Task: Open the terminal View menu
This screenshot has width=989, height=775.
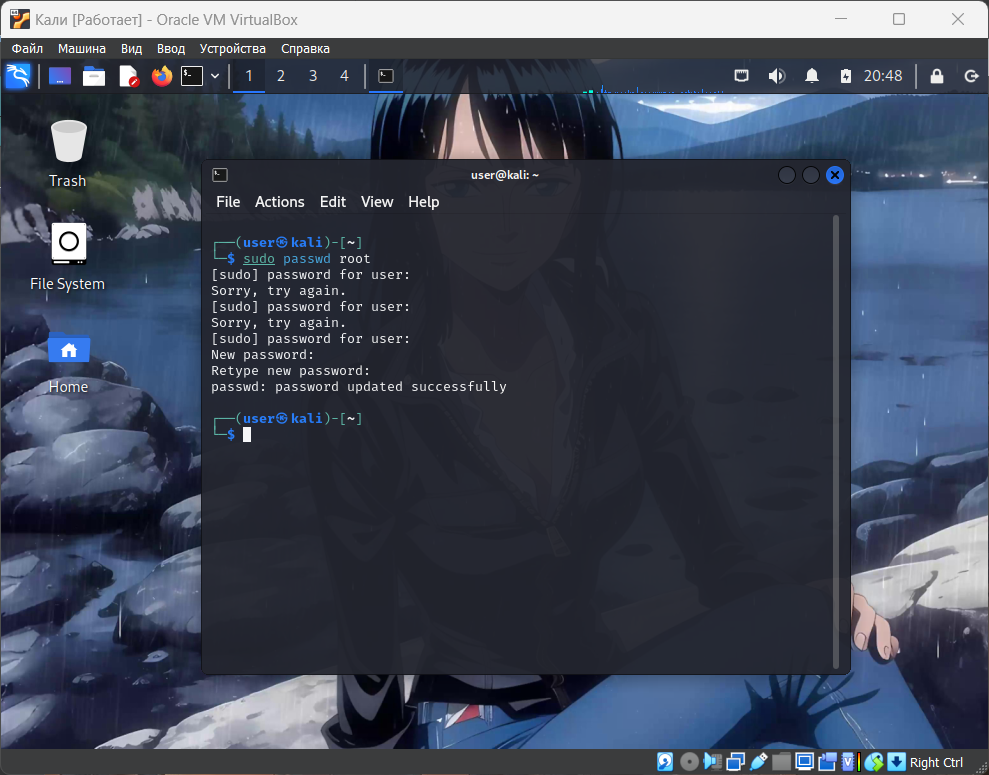Action: [377, 202]
